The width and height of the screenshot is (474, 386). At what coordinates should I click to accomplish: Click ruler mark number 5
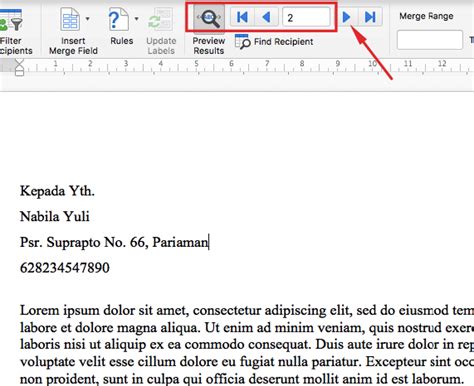point(196,63)
